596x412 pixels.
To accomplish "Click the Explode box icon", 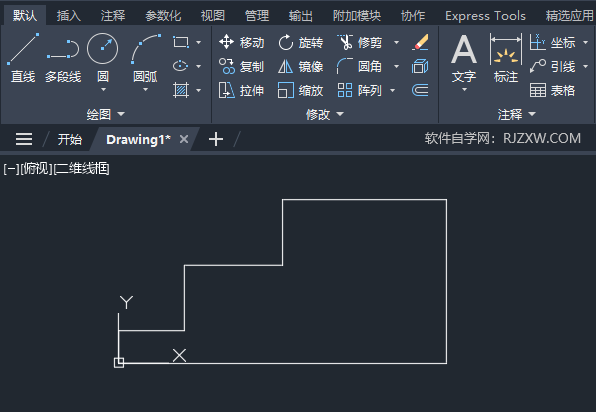I will 420,67.
